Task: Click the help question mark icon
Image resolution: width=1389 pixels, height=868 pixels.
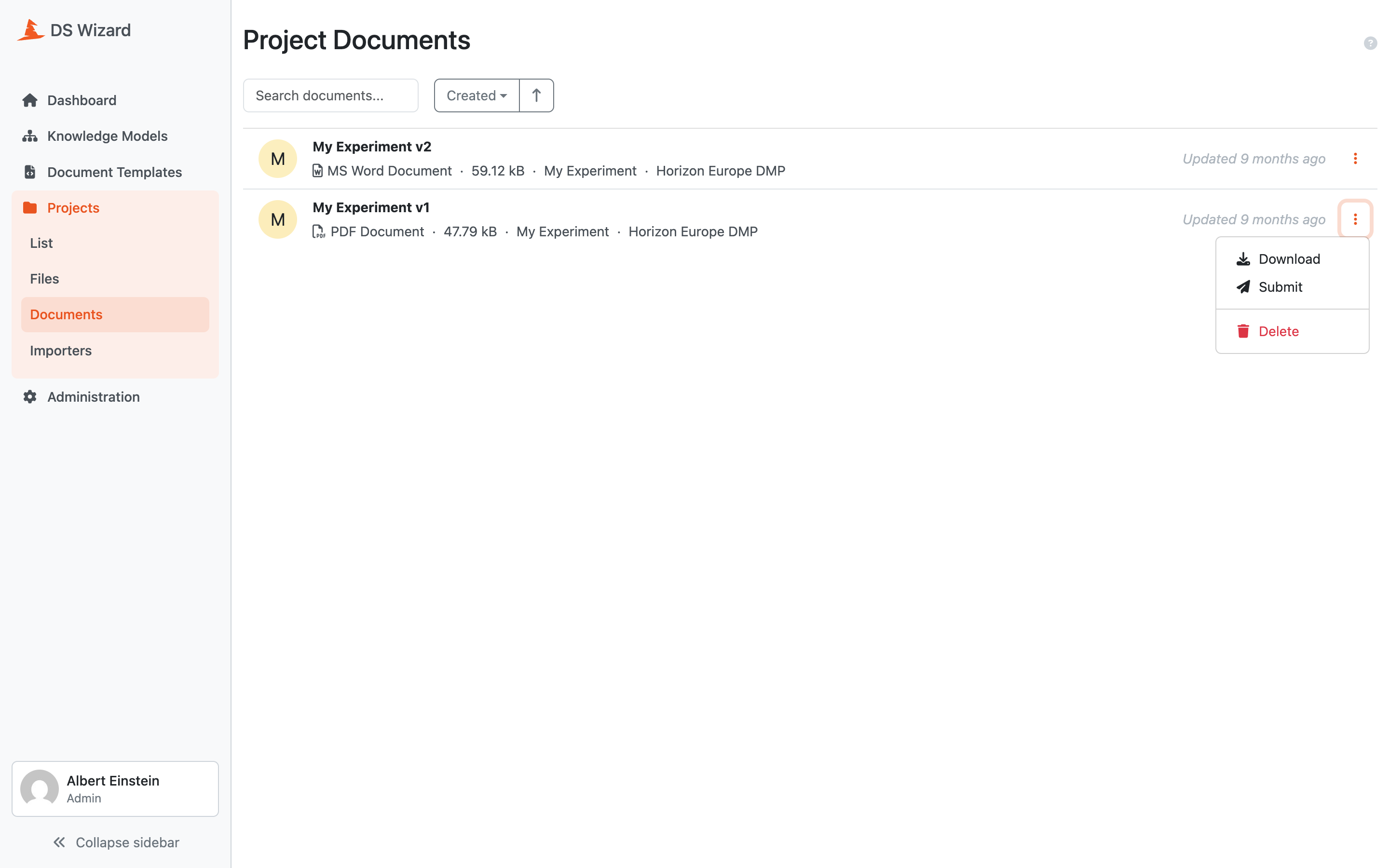Action: 1370,43
